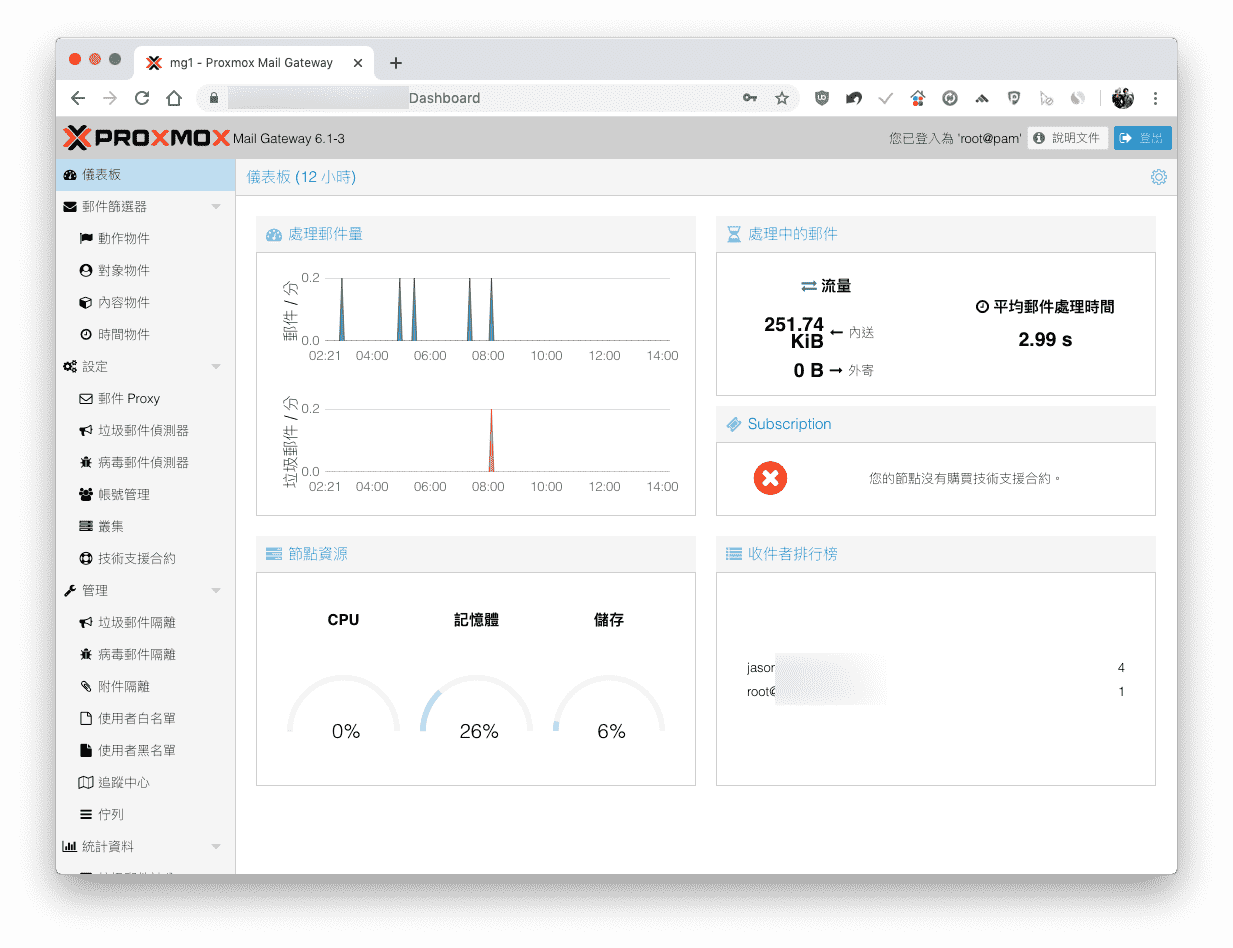Open 佇列 queues in sidebar
Viewport: 1233px width, 948px height.
146,814
